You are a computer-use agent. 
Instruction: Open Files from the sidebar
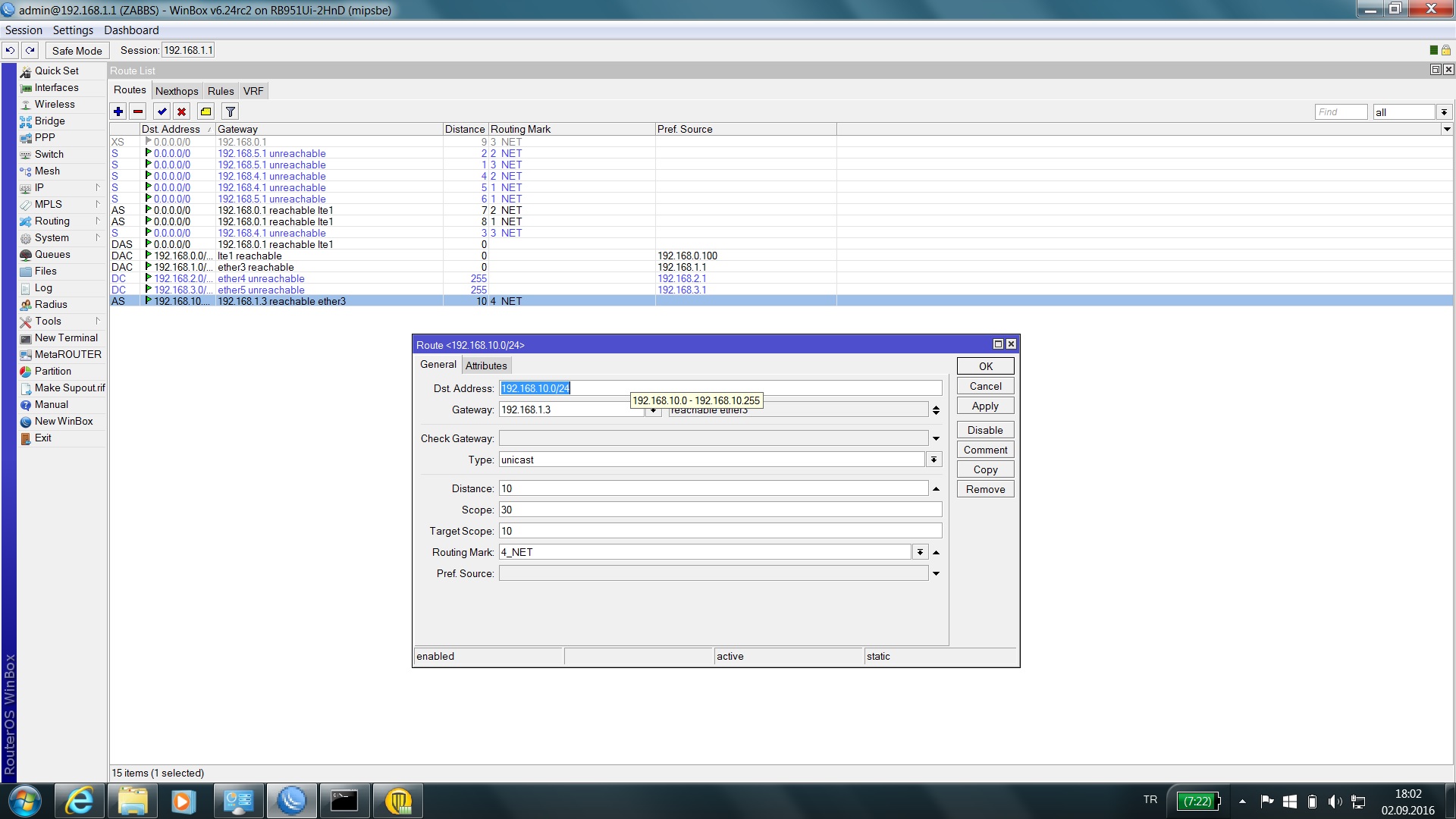click(x=45, y=271)
